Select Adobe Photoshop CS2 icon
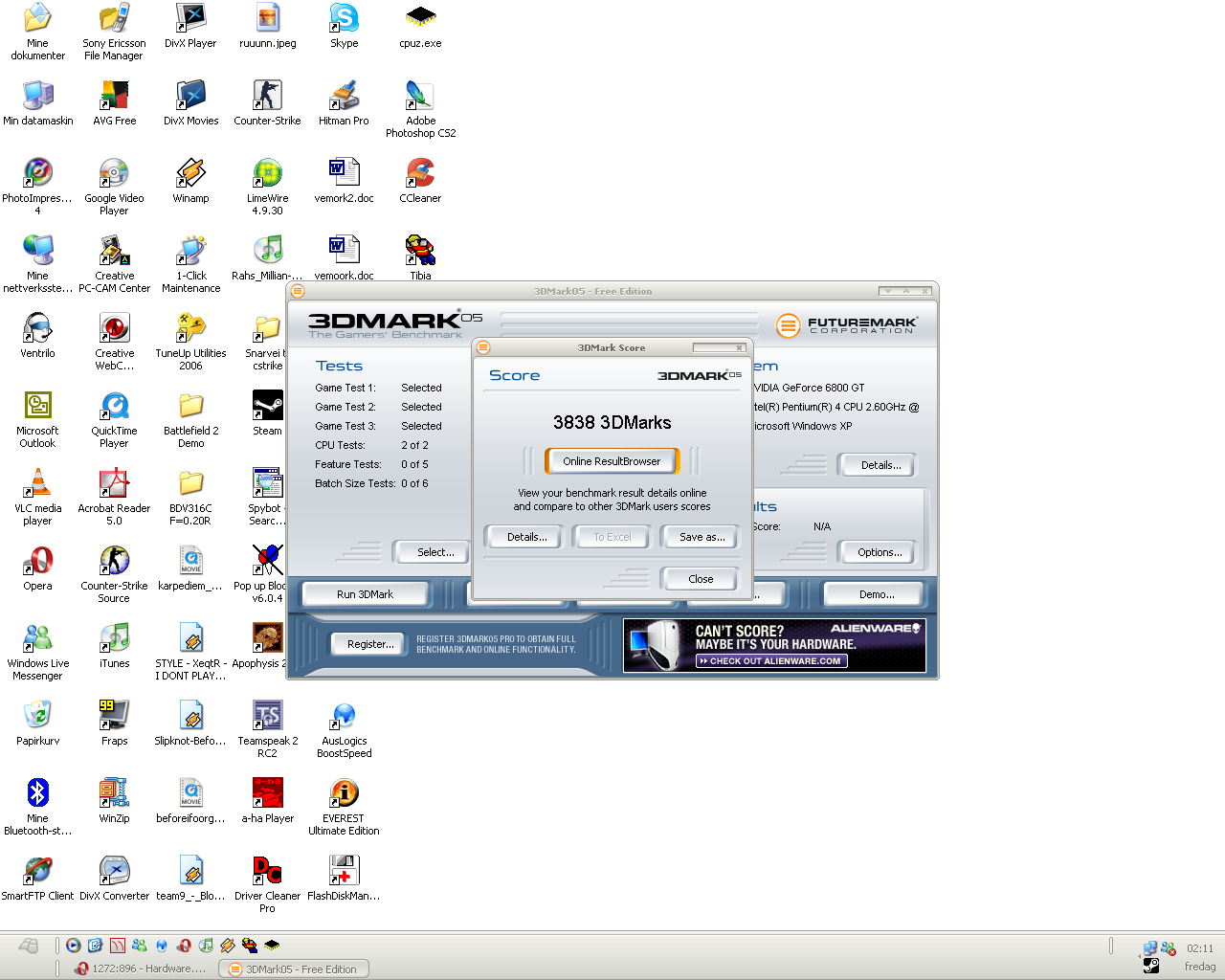1225x980 pixels. coord(420,110)
